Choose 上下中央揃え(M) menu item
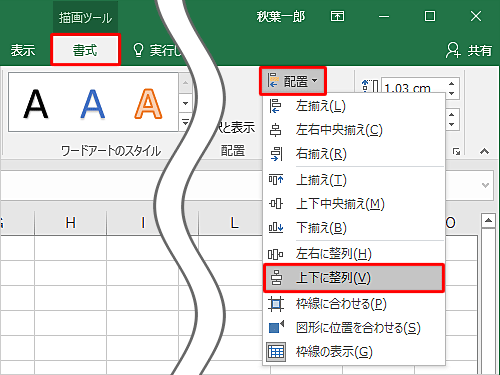Viewport: 500px width, 375px height. tap(354, 204)
